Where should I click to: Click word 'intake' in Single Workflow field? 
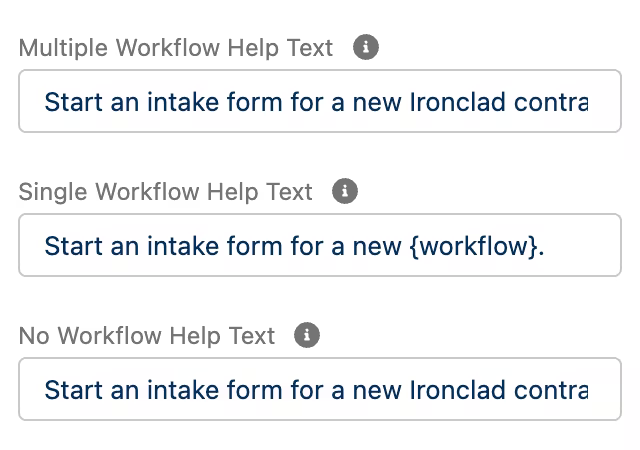[183, 246]
